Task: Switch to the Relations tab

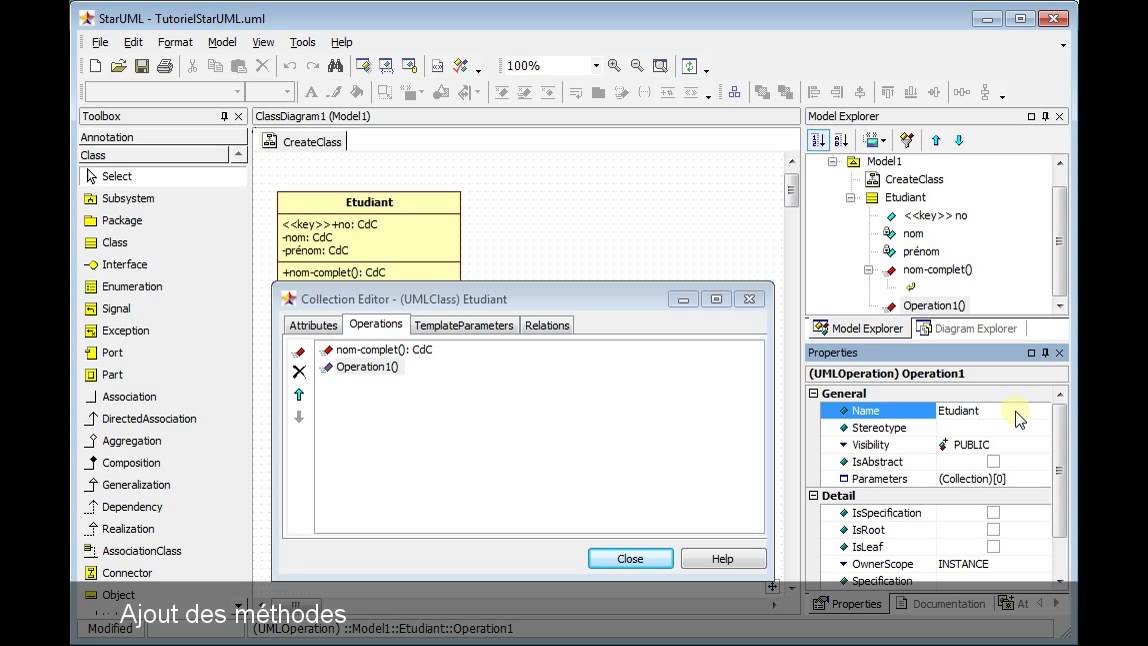Action: (x=547, y=325)
